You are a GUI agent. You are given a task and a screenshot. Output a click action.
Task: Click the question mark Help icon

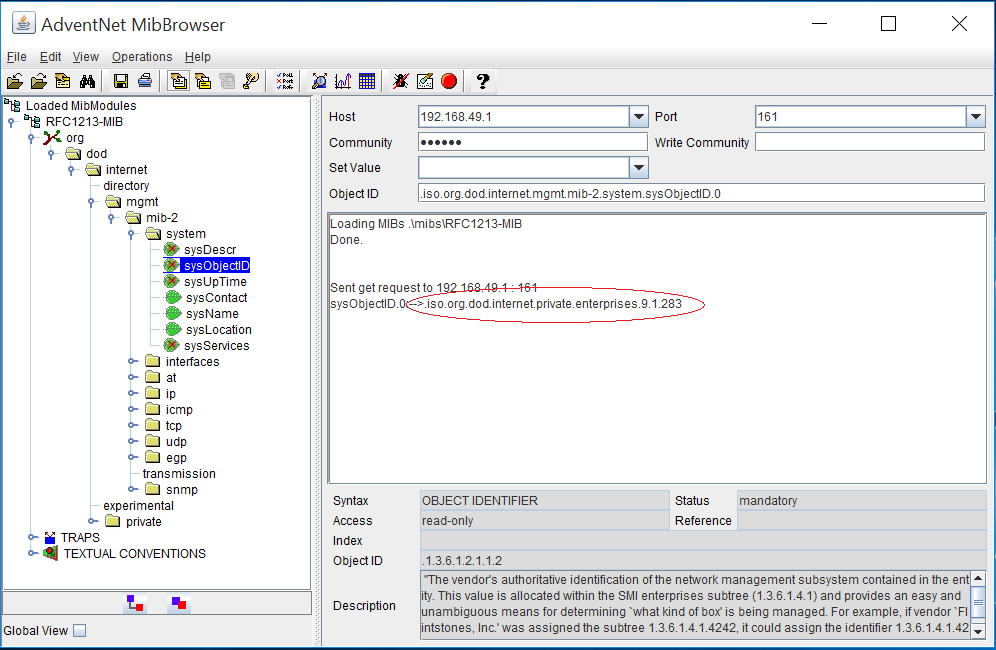(x=482, y=81)
